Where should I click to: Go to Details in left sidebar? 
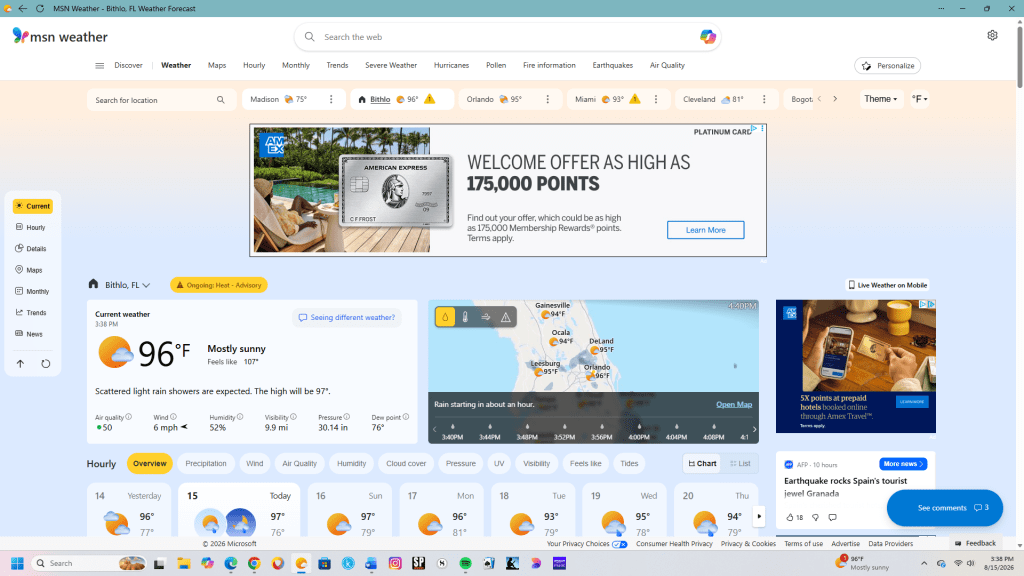point(31,249)
